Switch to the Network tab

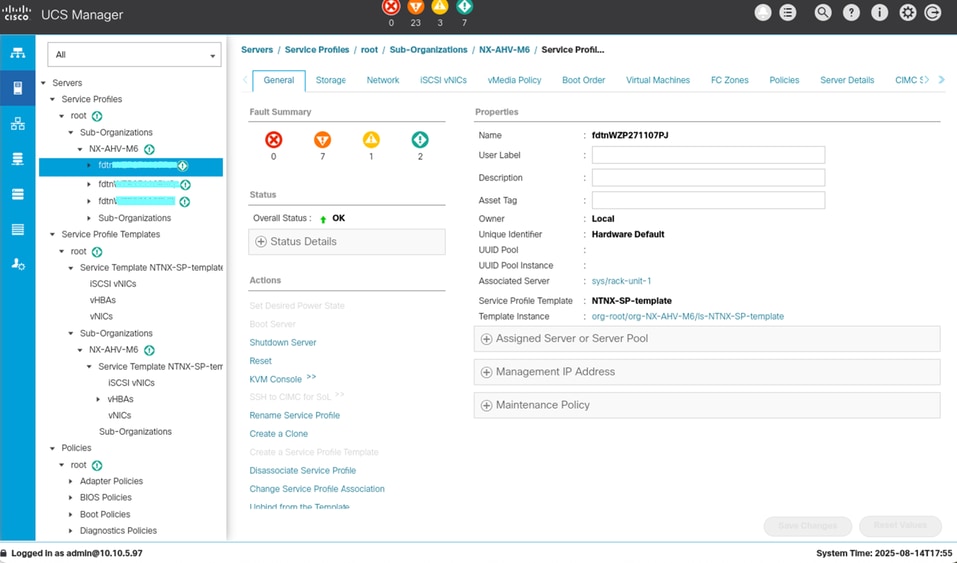click(383, 80)
